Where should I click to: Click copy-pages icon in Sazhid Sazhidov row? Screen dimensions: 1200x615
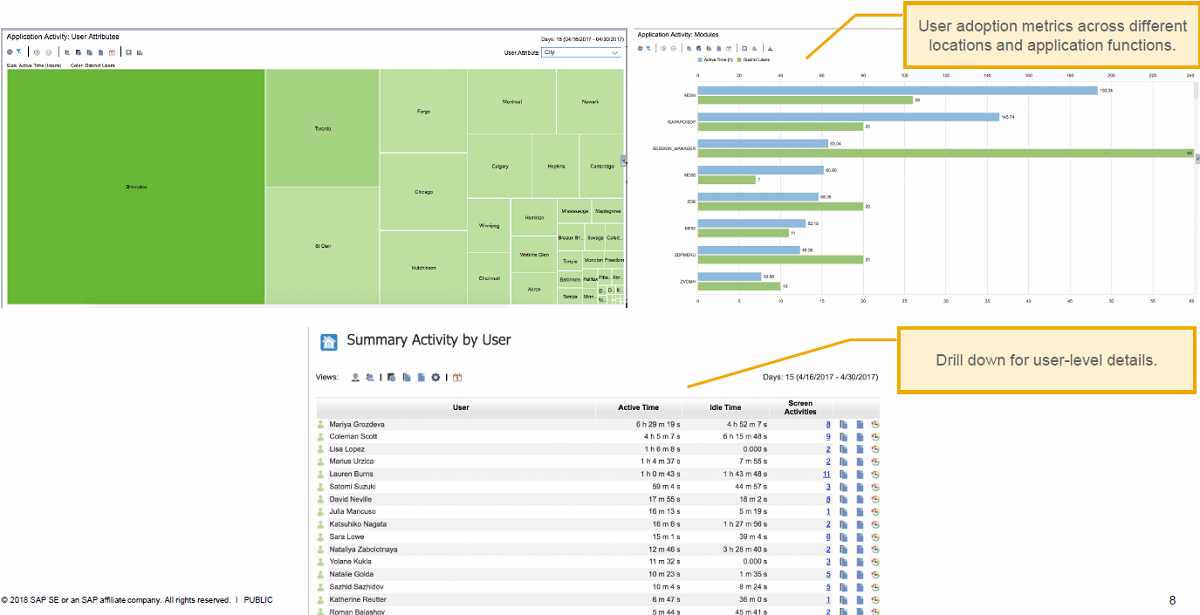click(843, 587)
